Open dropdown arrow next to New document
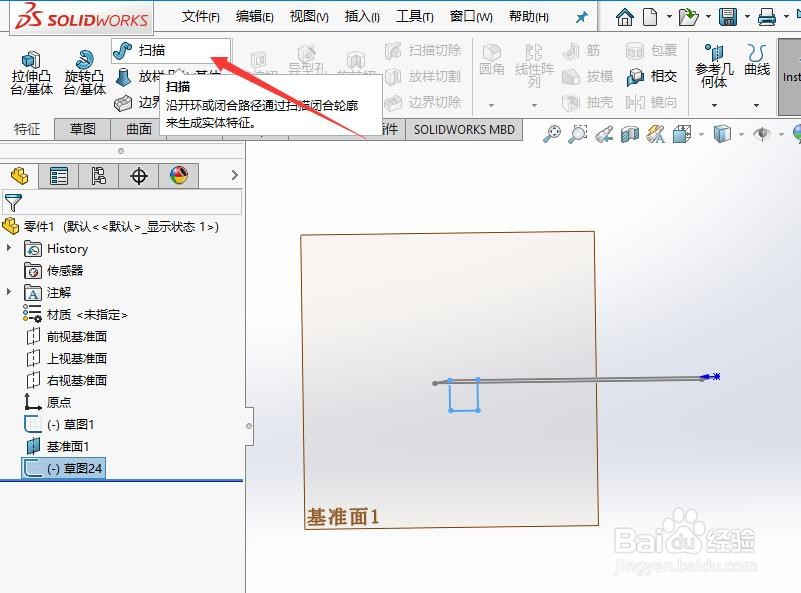The height and width of the screenshot is (593, 801). pos(669,17)
